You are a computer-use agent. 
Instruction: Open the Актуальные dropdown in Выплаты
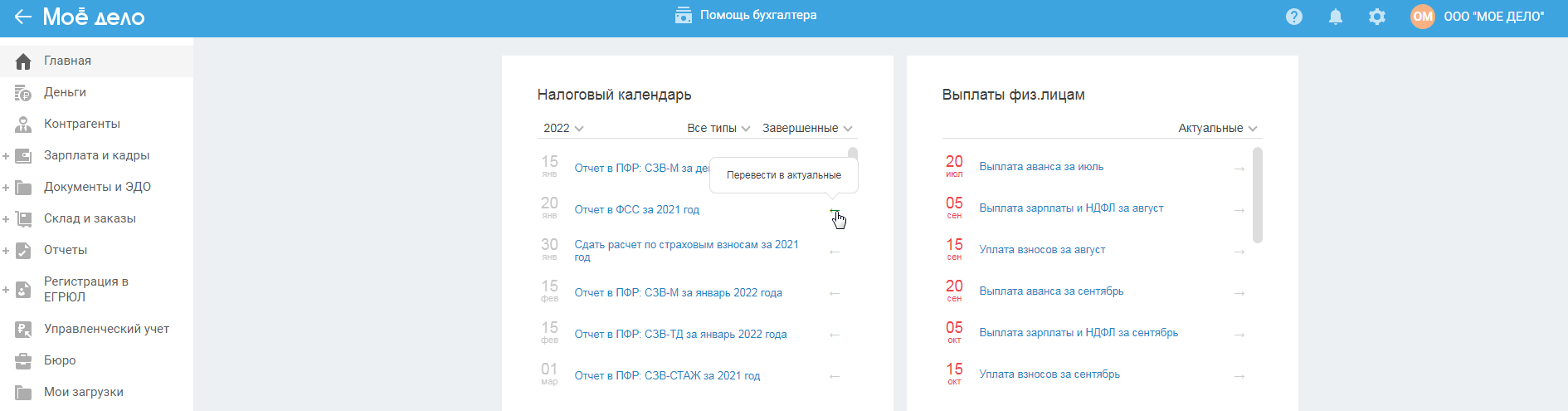click(x=1218, y=128)
